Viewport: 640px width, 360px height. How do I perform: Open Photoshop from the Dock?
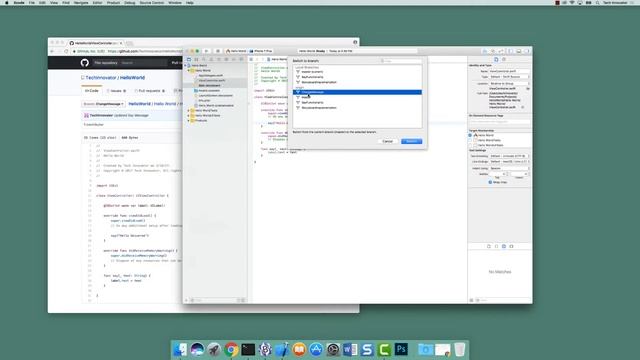click(401, 349)
